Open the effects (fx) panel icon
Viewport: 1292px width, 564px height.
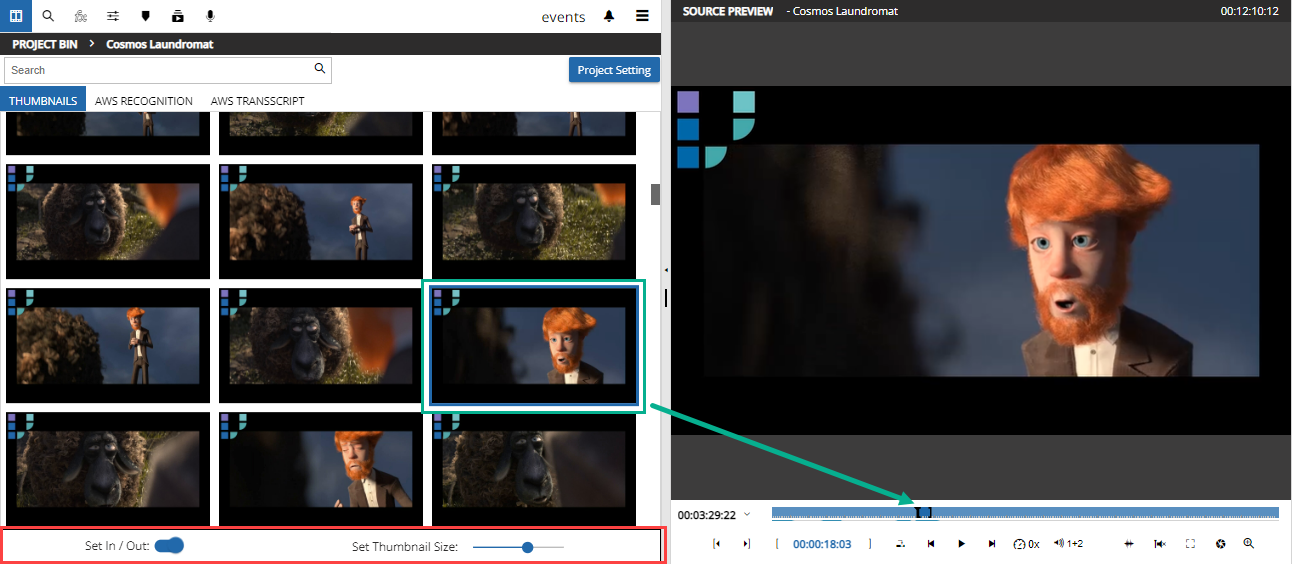pyautogui.click(x=81, y=16)
